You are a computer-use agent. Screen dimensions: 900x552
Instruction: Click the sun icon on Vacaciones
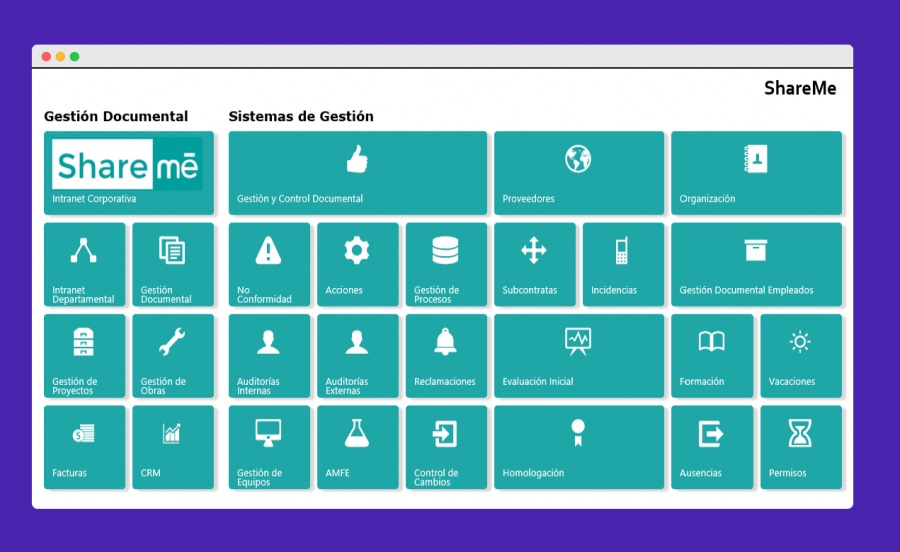click(x=800, y=342)
